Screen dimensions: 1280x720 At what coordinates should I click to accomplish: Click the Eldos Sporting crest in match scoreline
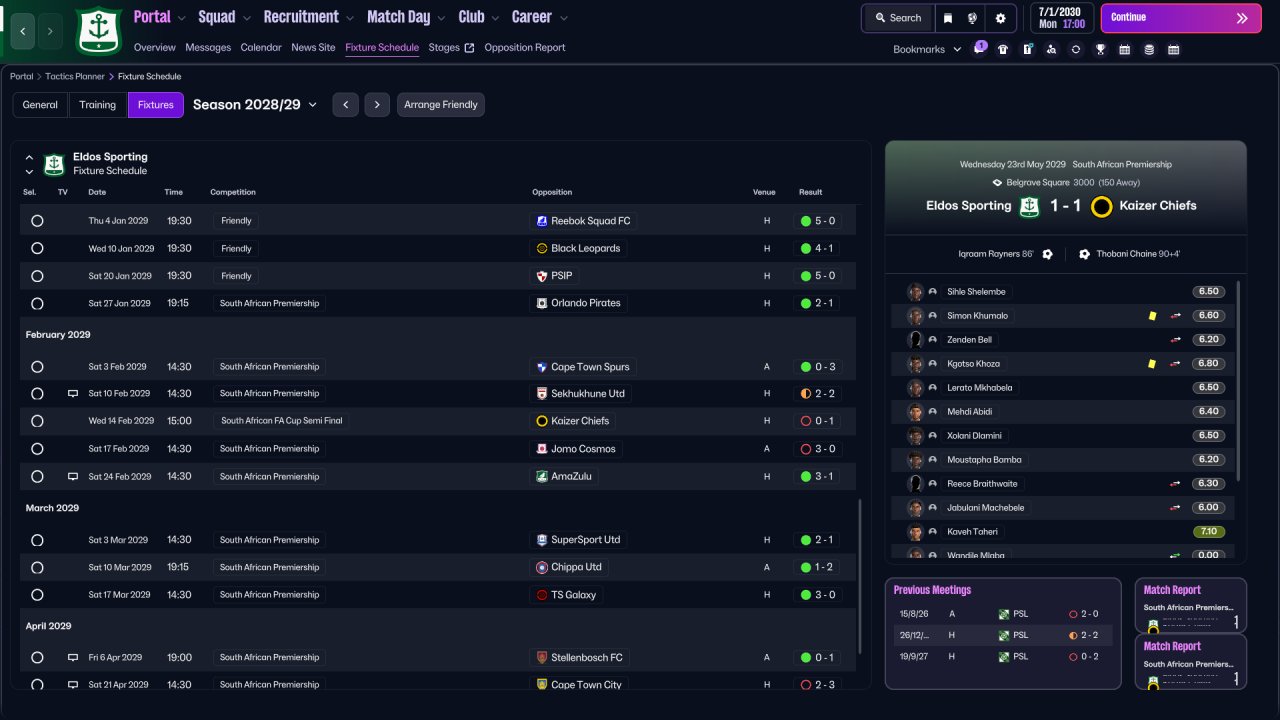[x=1030, y=206]
